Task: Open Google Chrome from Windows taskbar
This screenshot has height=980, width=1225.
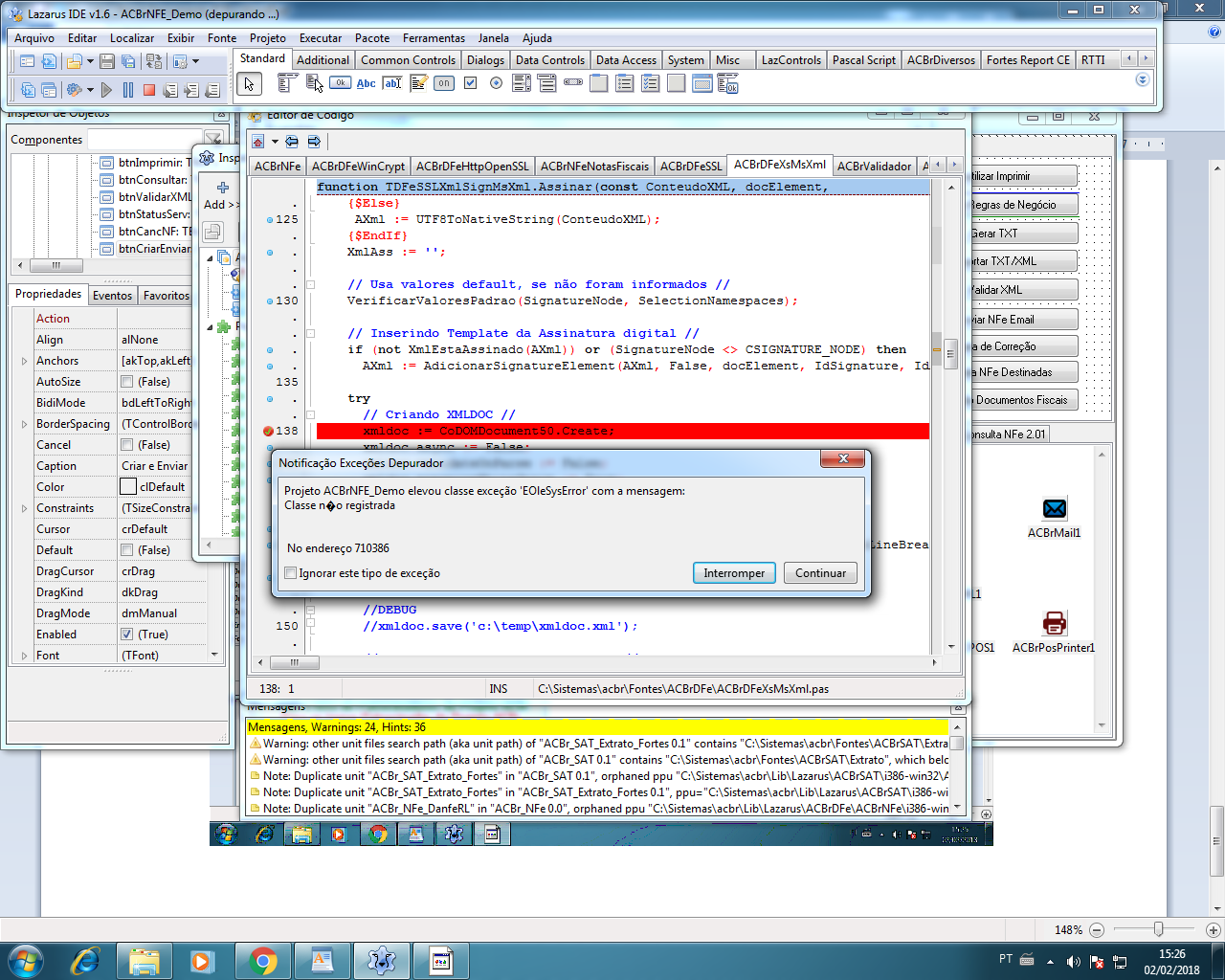Action: [x=262, y=961]
